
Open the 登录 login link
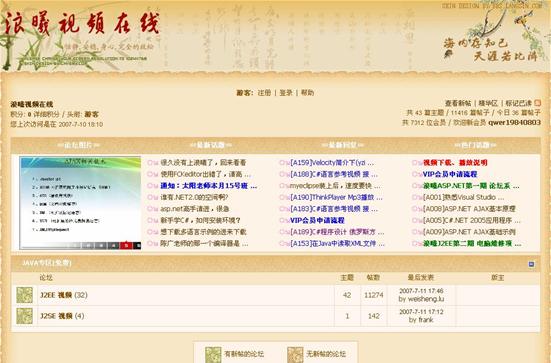pyautogui.click(x=286, y=93)
